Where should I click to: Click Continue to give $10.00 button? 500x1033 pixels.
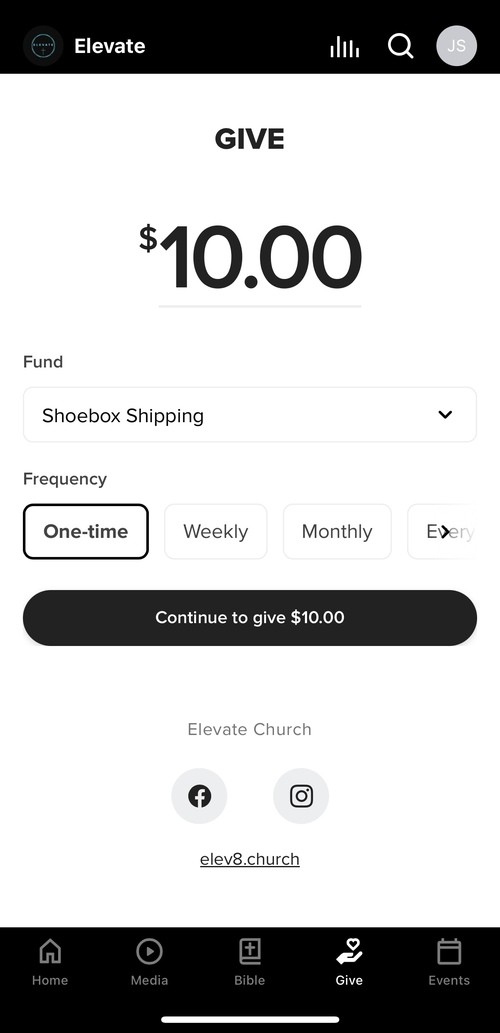pyautogui.click(x=250, y=618)
